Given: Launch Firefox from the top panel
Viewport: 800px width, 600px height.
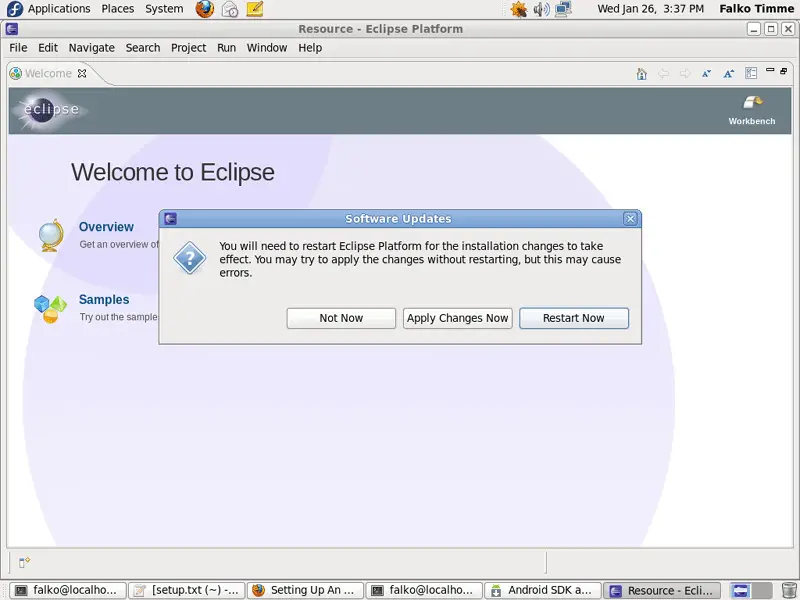Looking at the screenshot, I should (x=205, y=9).
